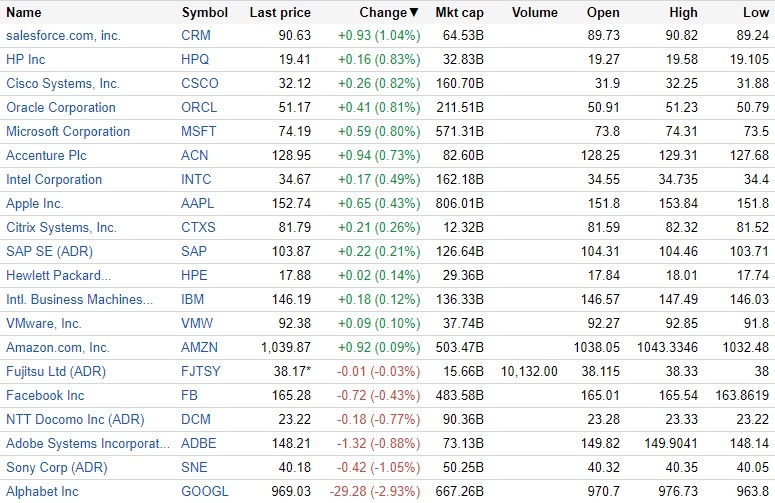775x503 pixels.
Task: Open Amazon.com, Inc. link
Action: tap(58, 348)
